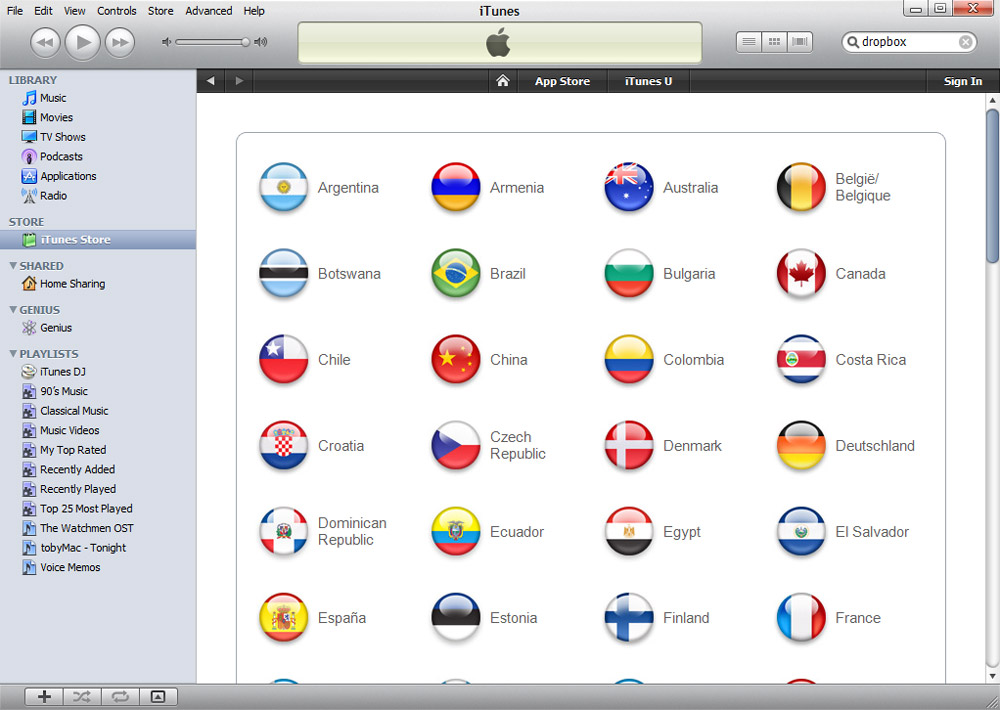Skip to the next track
The image size is (1000, 710).
point(120,42)
